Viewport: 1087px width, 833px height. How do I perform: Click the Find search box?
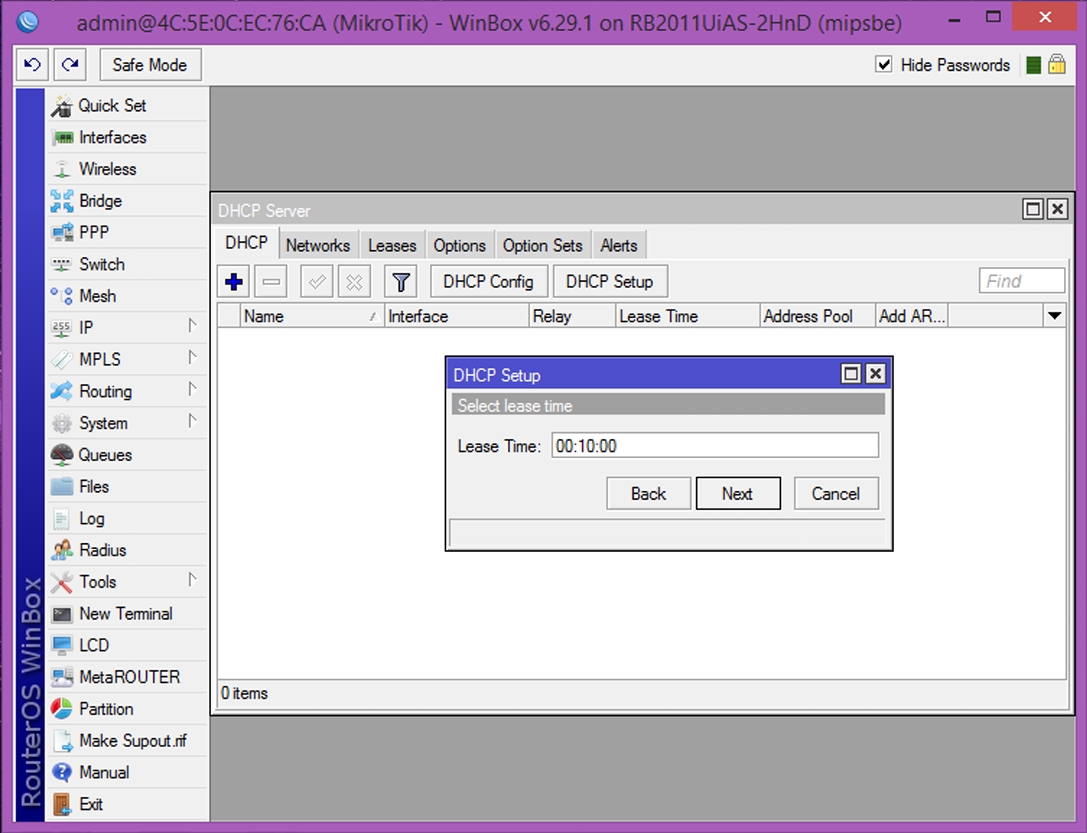[x=1022, y=281]
